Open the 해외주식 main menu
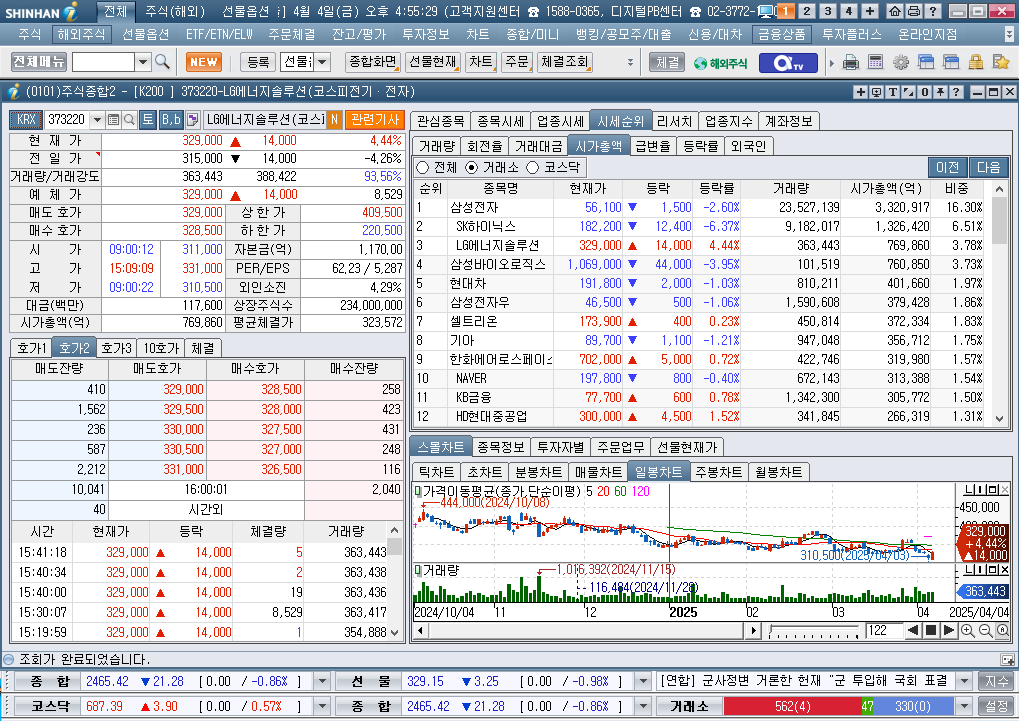Image resolution: width=1019 pixels, height=721 pixels. point(81,34)
